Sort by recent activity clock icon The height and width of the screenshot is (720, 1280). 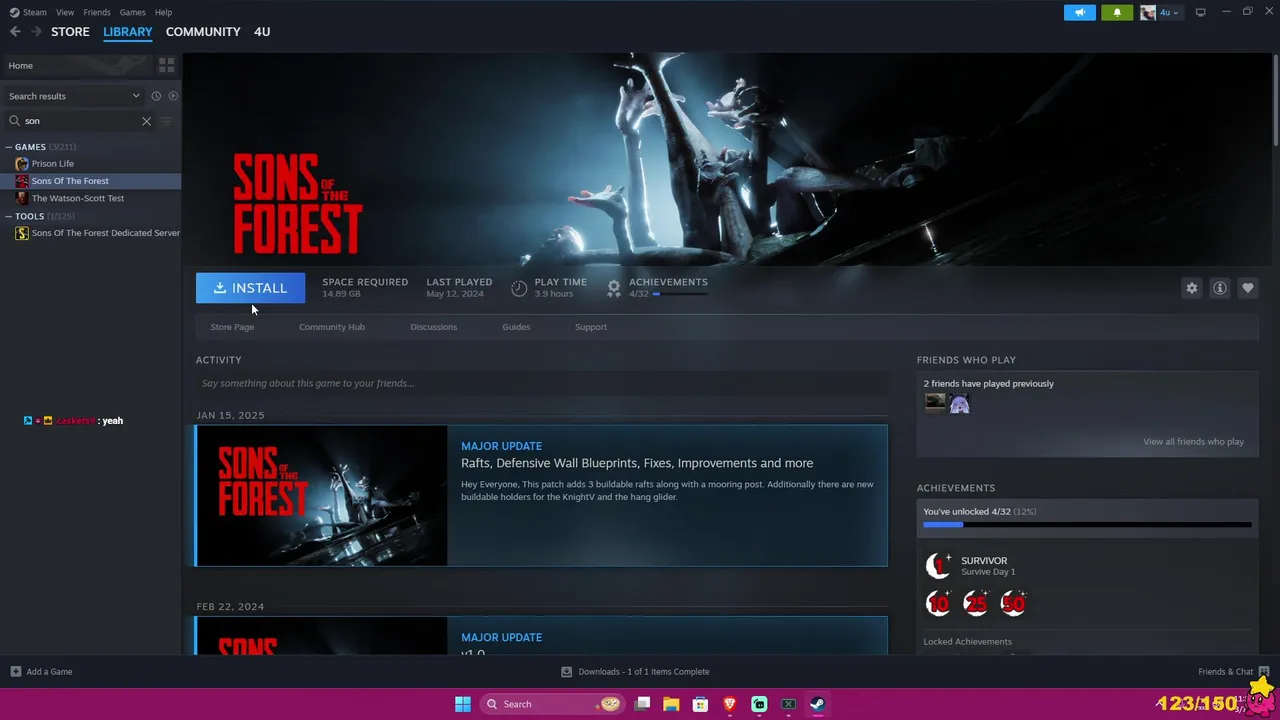156,96
